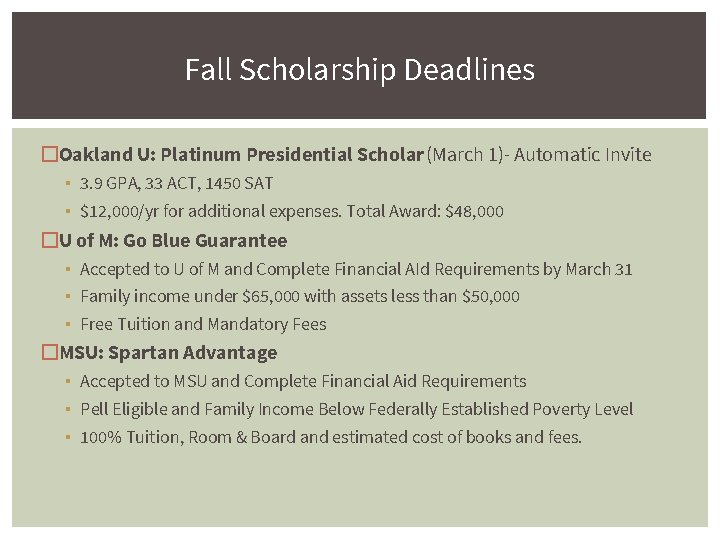Select the "3.9 GPA, 33 ACT, 1450 SAT" line

pyautogui.click(x=176, y=184)
